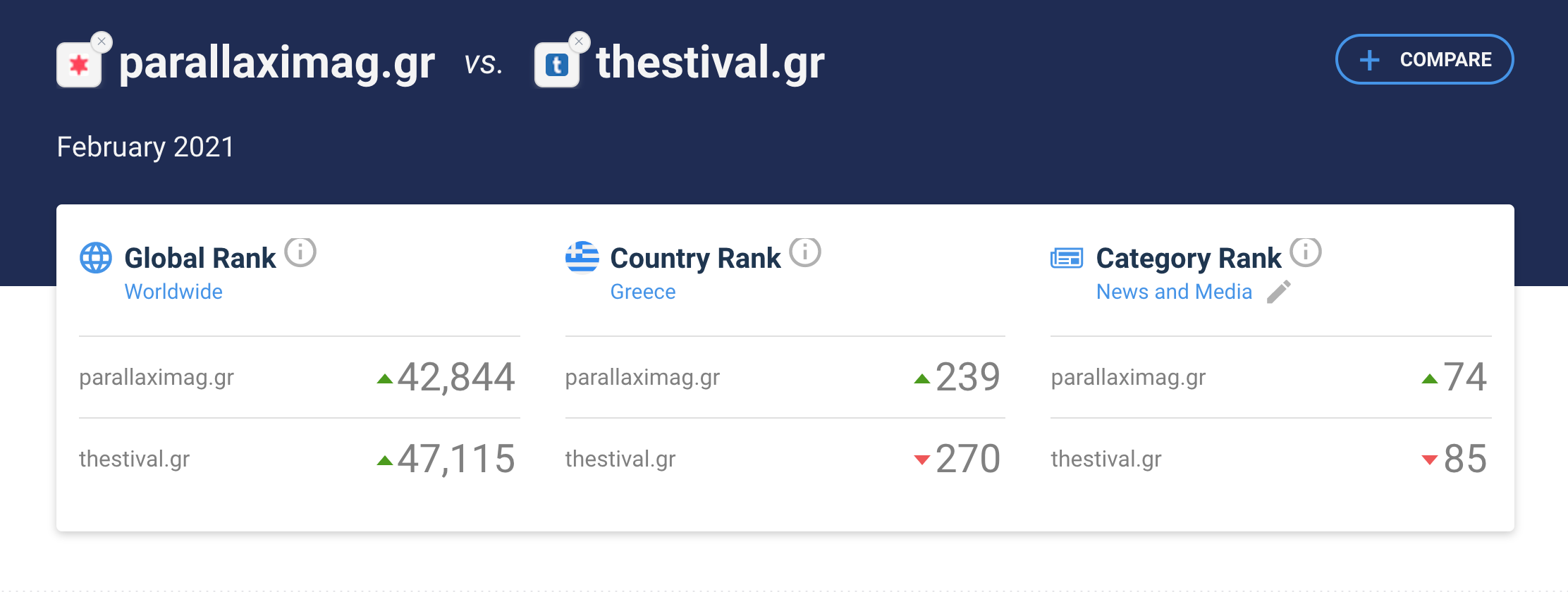
Task: Edit category with the pencil icon
Action: [1279, 292]
